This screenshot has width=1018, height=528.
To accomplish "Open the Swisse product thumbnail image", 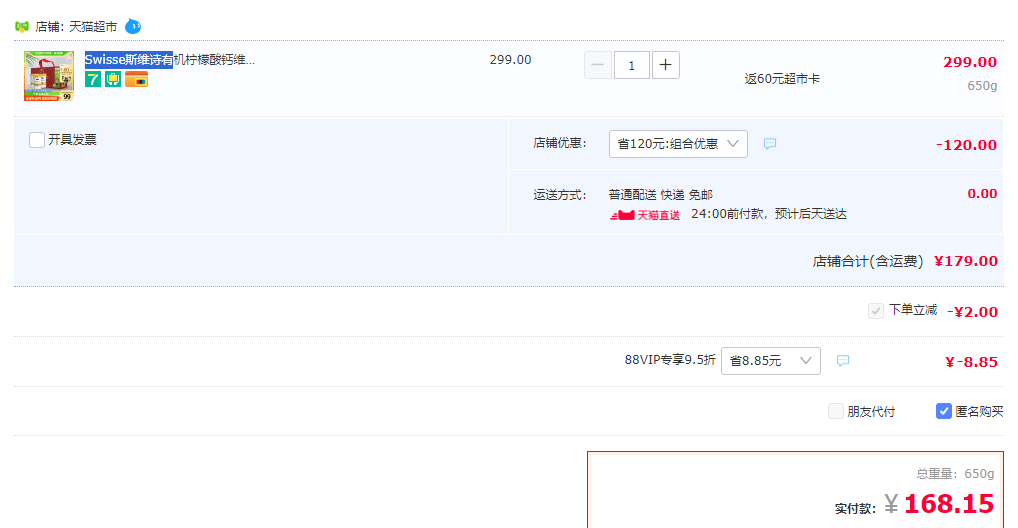I will pos(49,76).
